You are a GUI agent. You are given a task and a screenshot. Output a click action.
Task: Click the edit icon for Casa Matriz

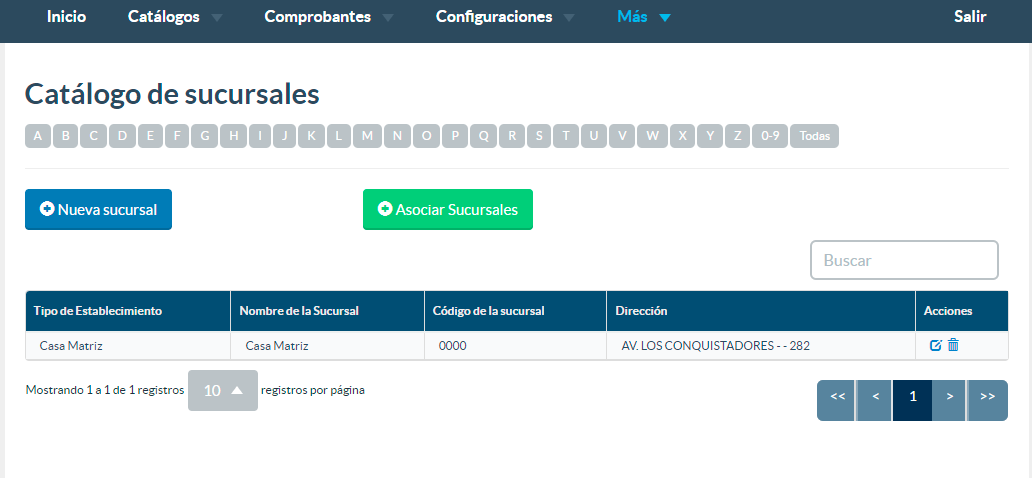pyautogui.click(x=936, y=345)
